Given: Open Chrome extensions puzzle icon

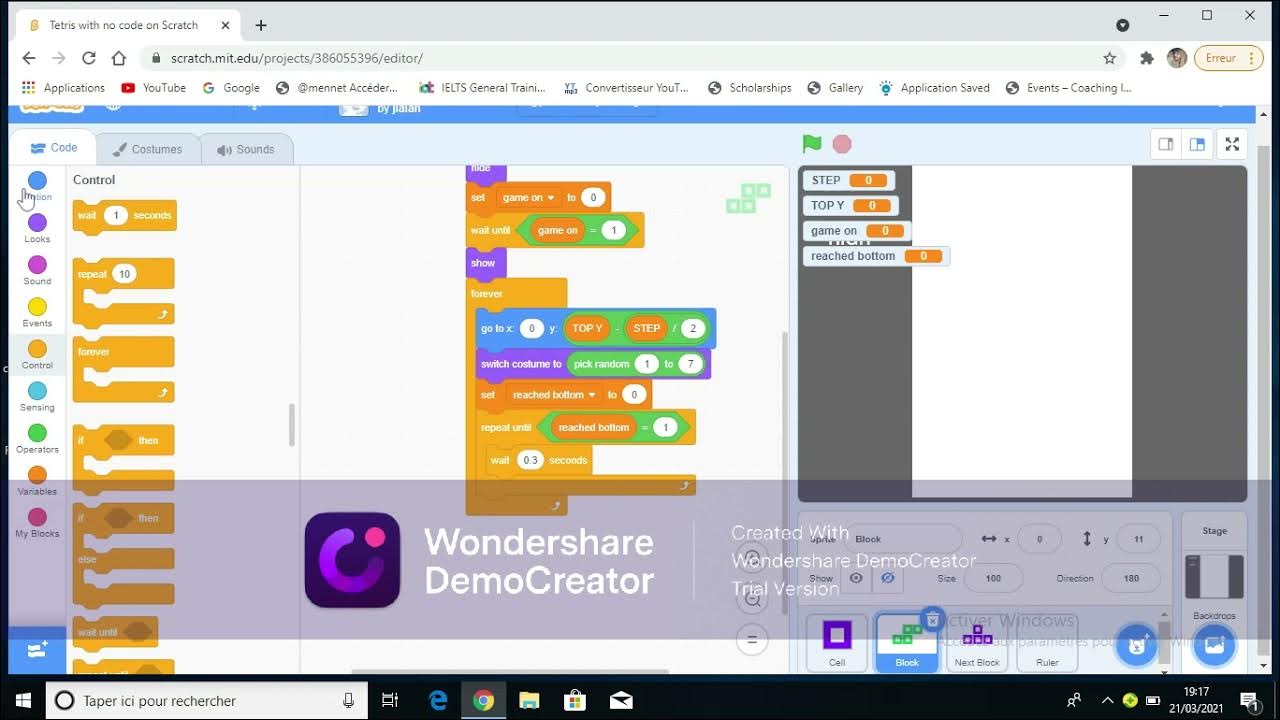Looking at the screenshot, I should point(1147,58).
